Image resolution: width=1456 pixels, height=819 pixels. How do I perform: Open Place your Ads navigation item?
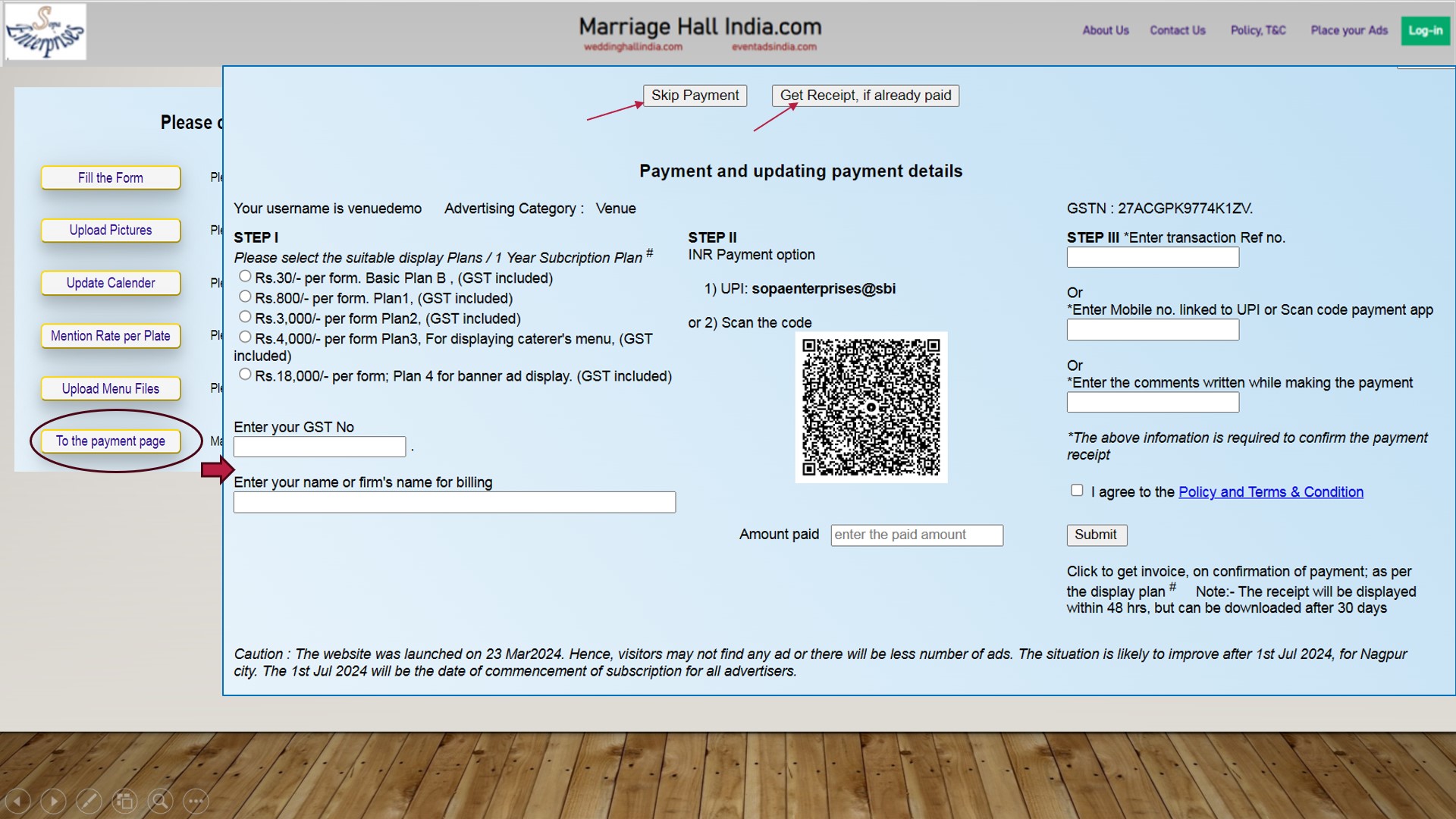coord(1349,30)
